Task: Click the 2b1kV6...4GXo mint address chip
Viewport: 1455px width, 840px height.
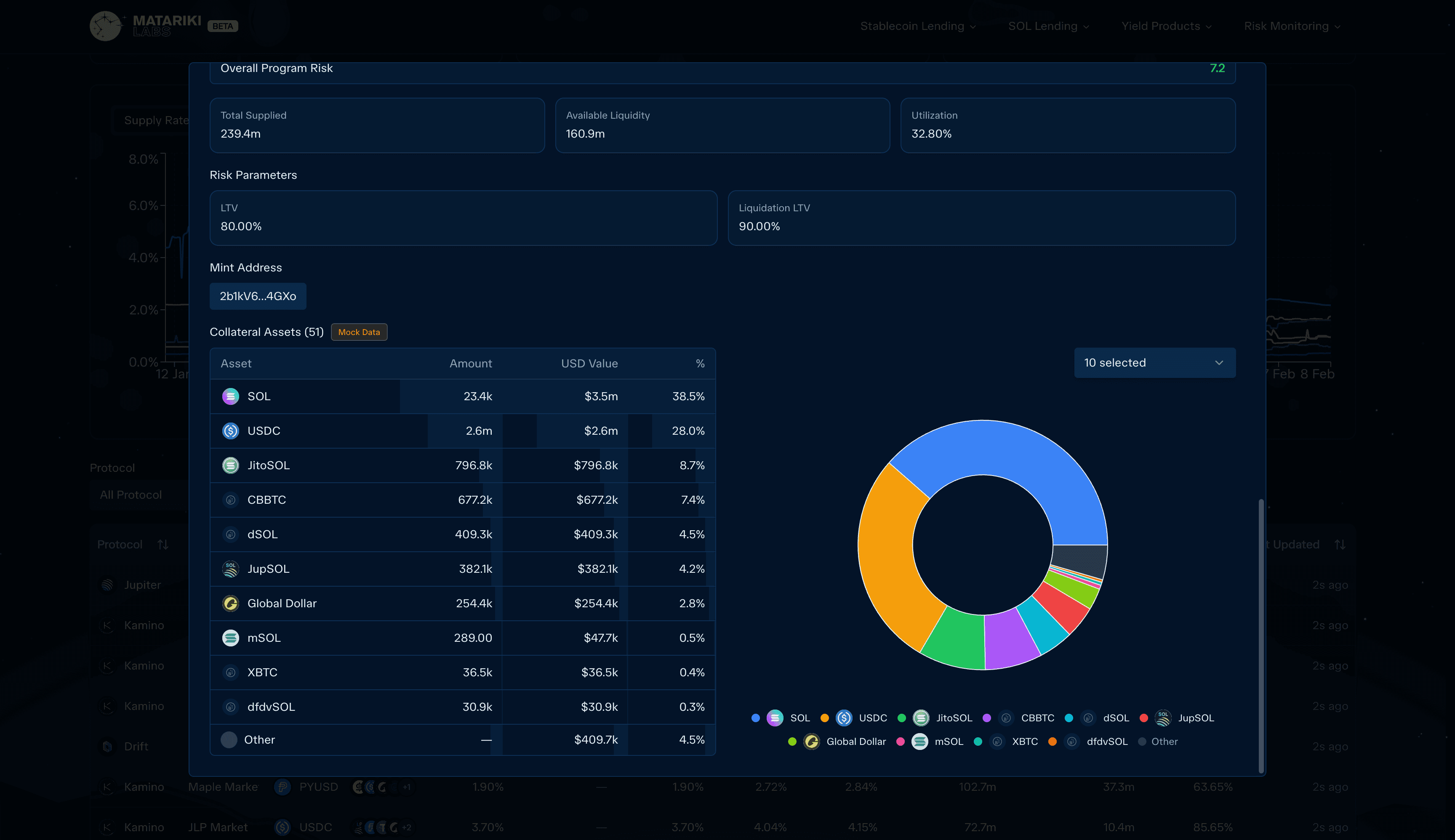Action: coord(257,296)
